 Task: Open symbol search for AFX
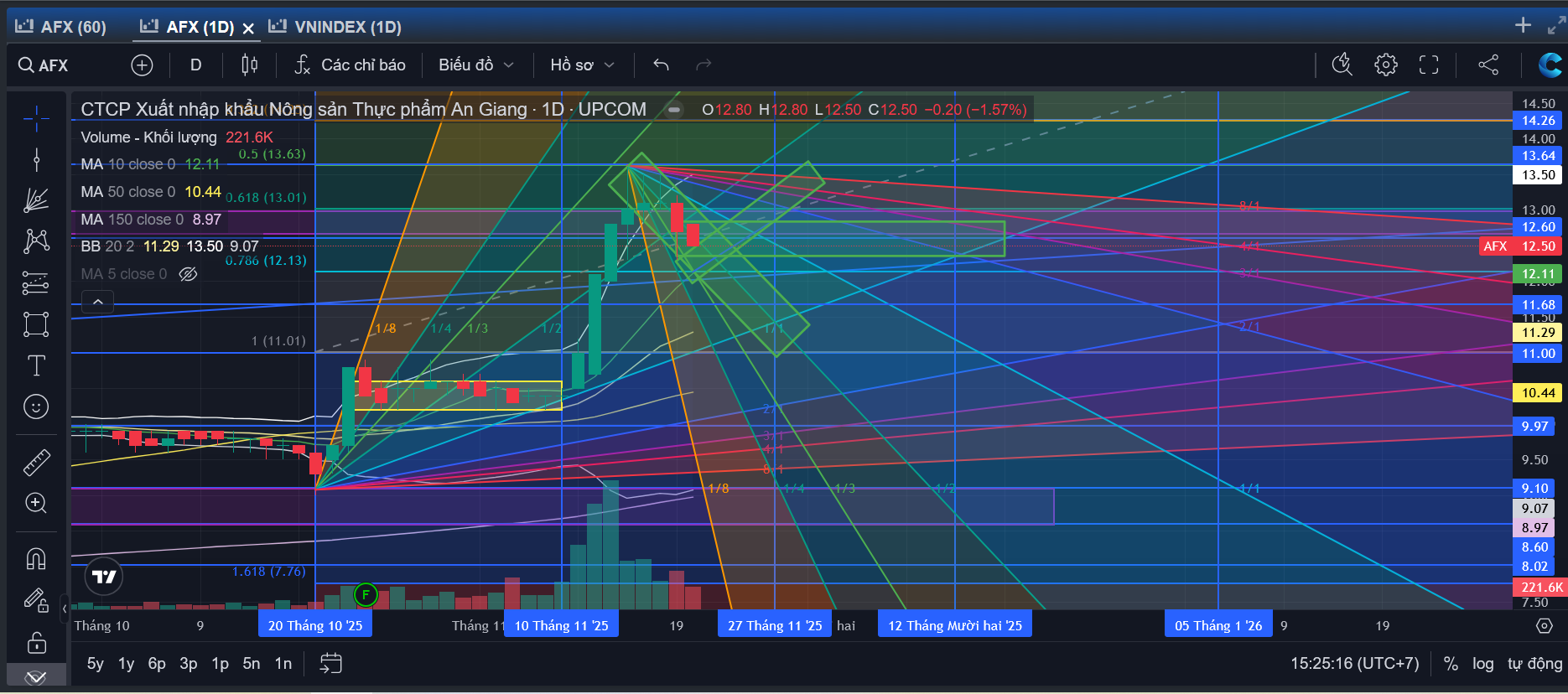coord(44,65)
